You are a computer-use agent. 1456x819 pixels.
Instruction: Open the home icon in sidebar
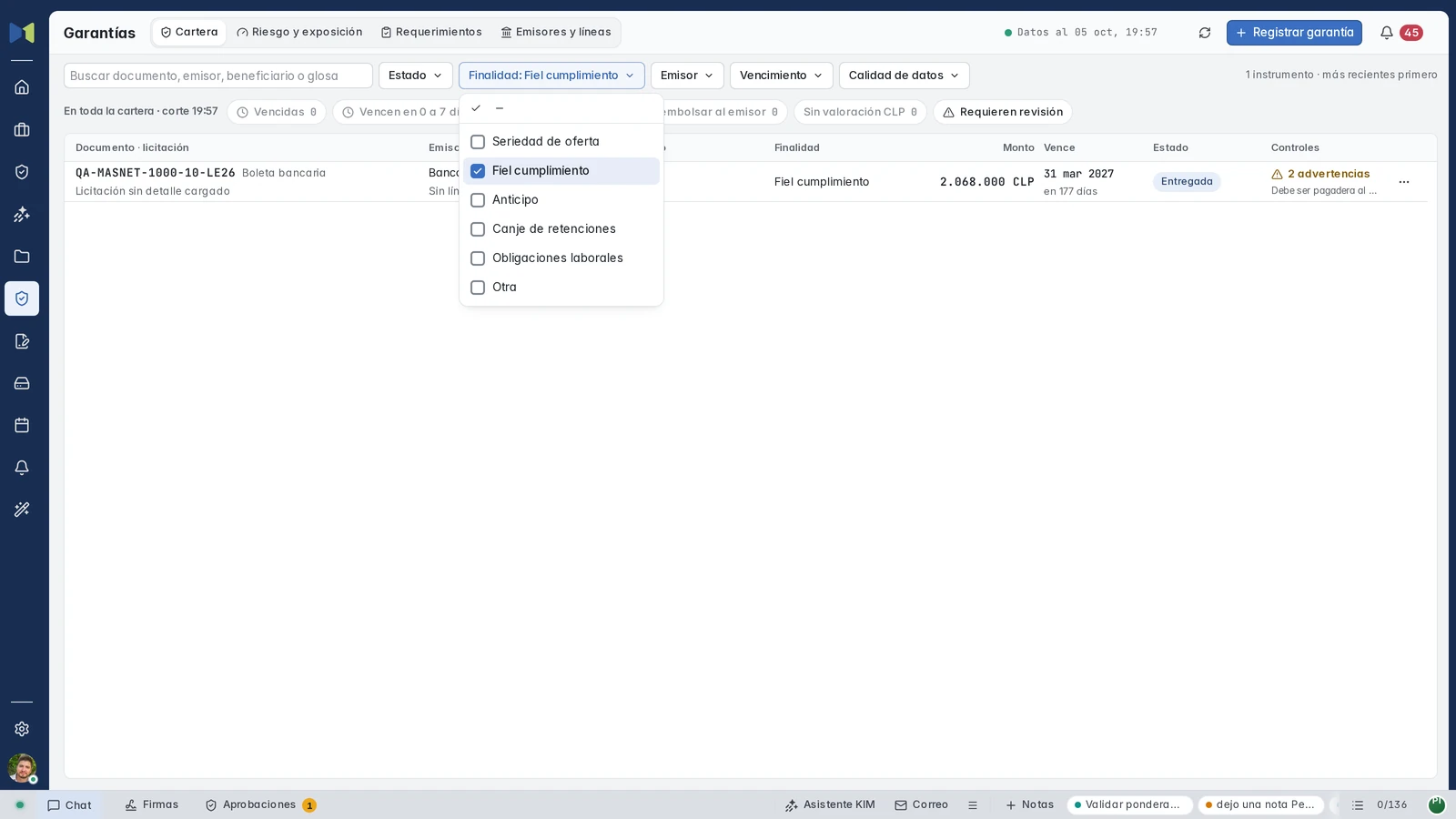click(x=22, y=87)
